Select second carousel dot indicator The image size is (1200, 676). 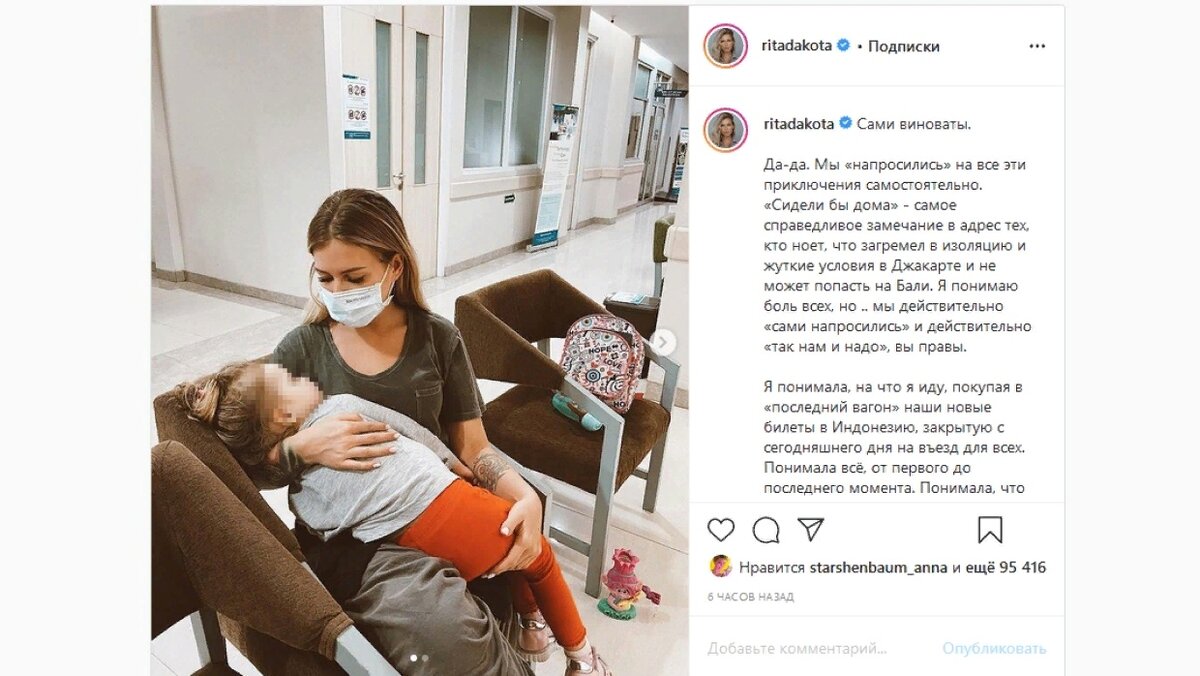[x=425, y=658]
